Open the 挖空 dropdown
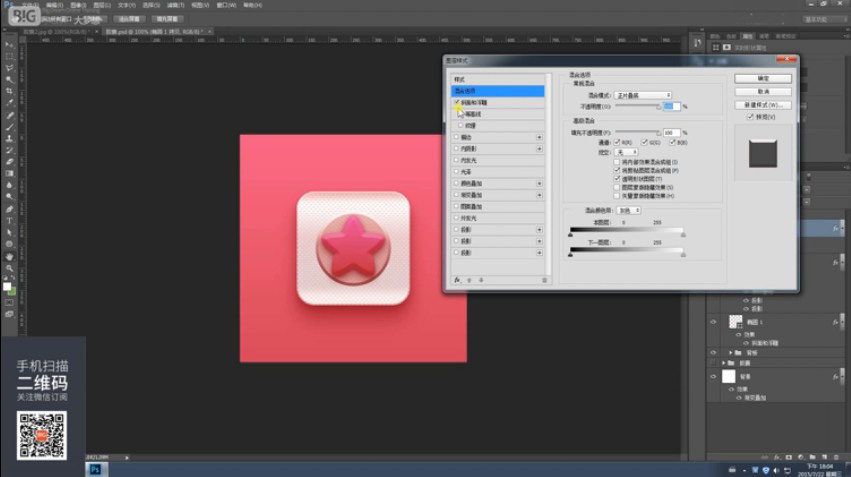This screenshot has height=477, width=851. tap(626, 152)
